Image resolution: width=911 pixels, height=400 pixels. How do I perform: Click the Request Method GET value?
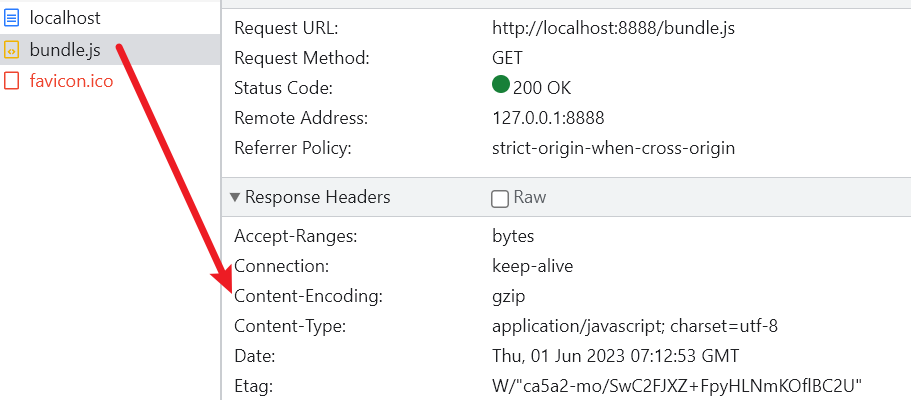(x=507, y=58)
